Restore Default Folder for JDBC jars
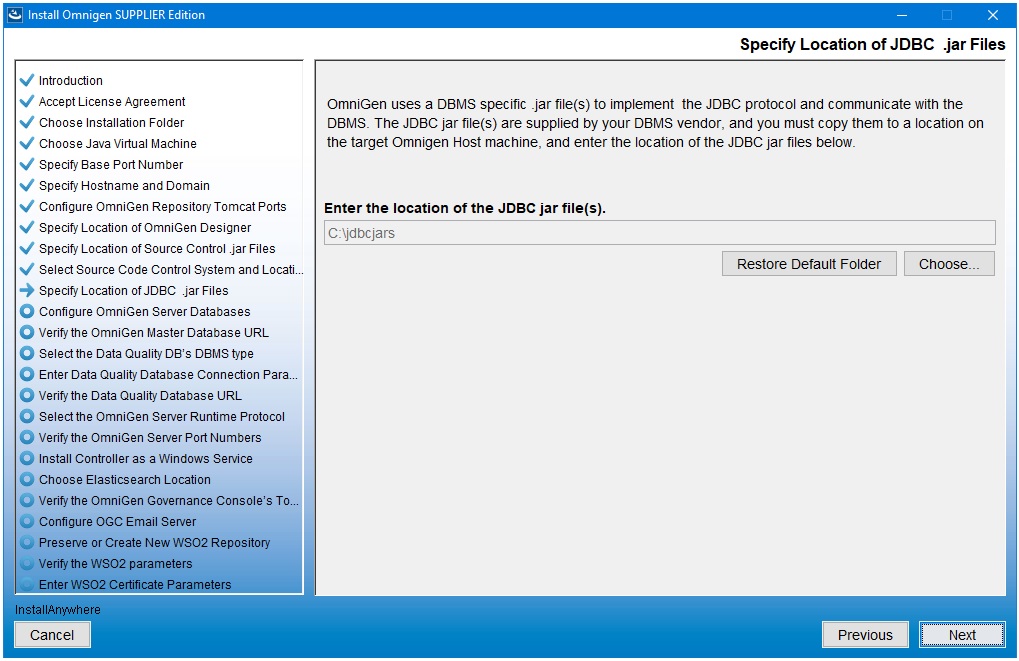Screen dimensions: 1019x661 [x=809, y=264]
